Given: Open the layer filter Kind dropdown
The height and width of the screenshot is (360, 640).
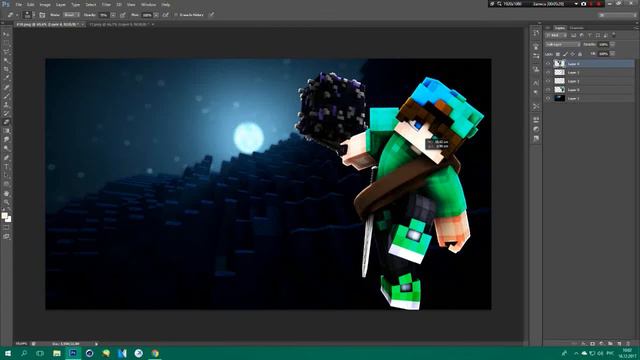Looking at the screenshot, I should [556, 35].
